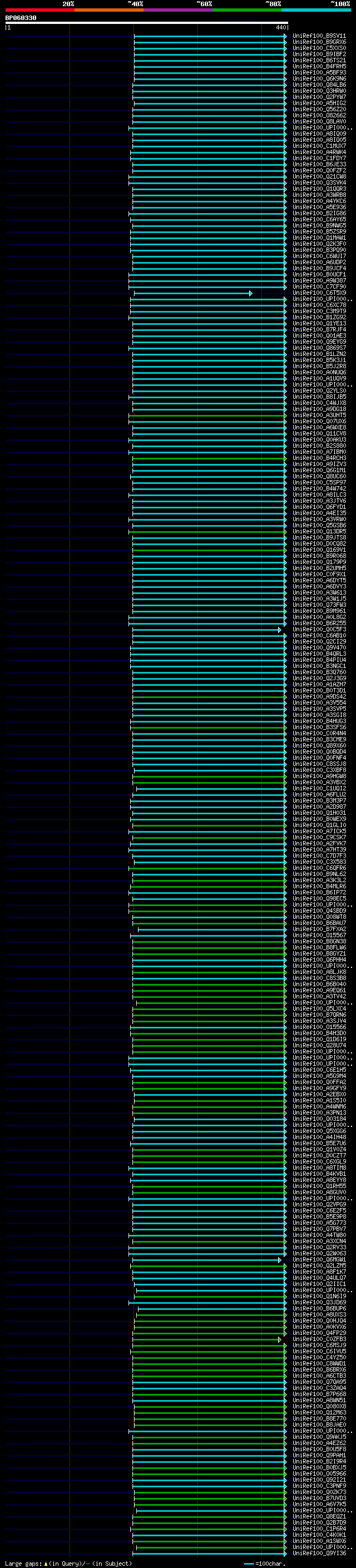Select hit label UniRef100_C7CF90
Screen dimensions: 356x1568
319,286
